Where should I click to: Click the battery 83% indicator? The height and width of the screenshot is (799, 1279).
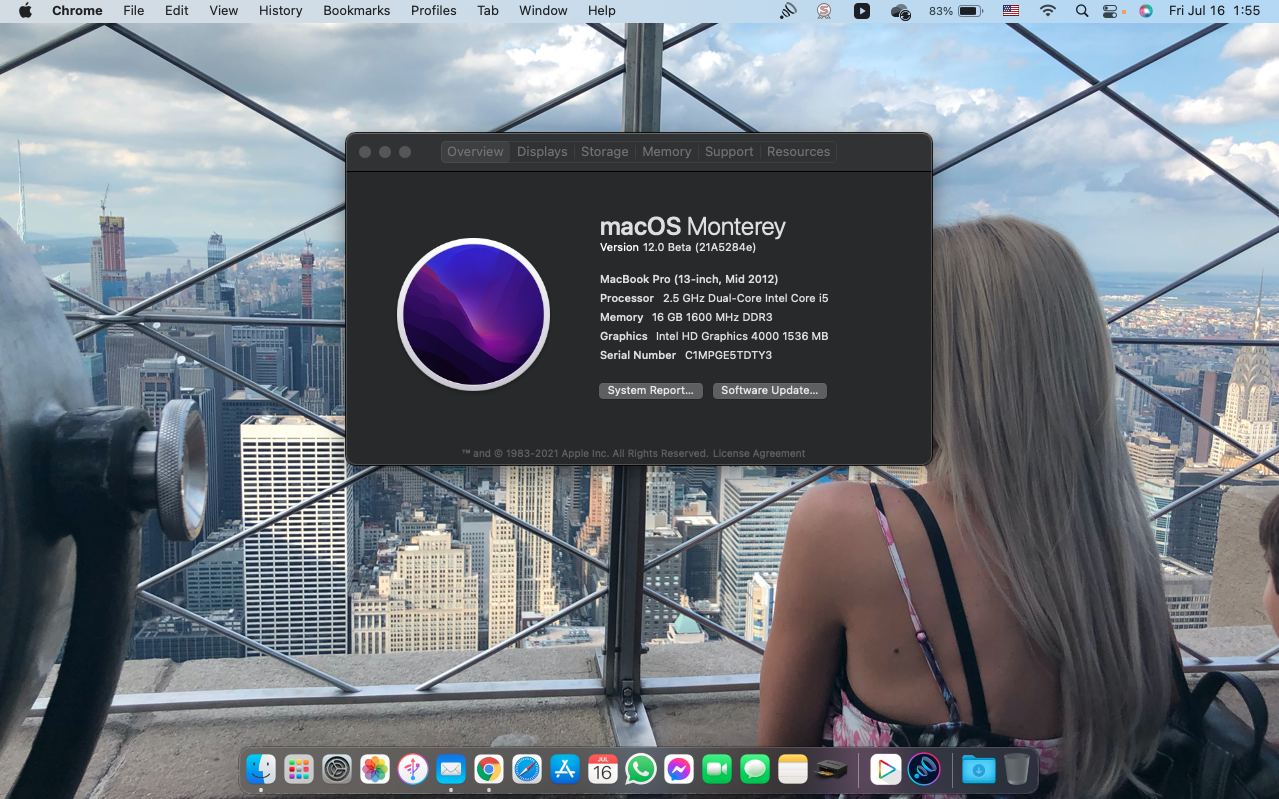pos(956,10)
